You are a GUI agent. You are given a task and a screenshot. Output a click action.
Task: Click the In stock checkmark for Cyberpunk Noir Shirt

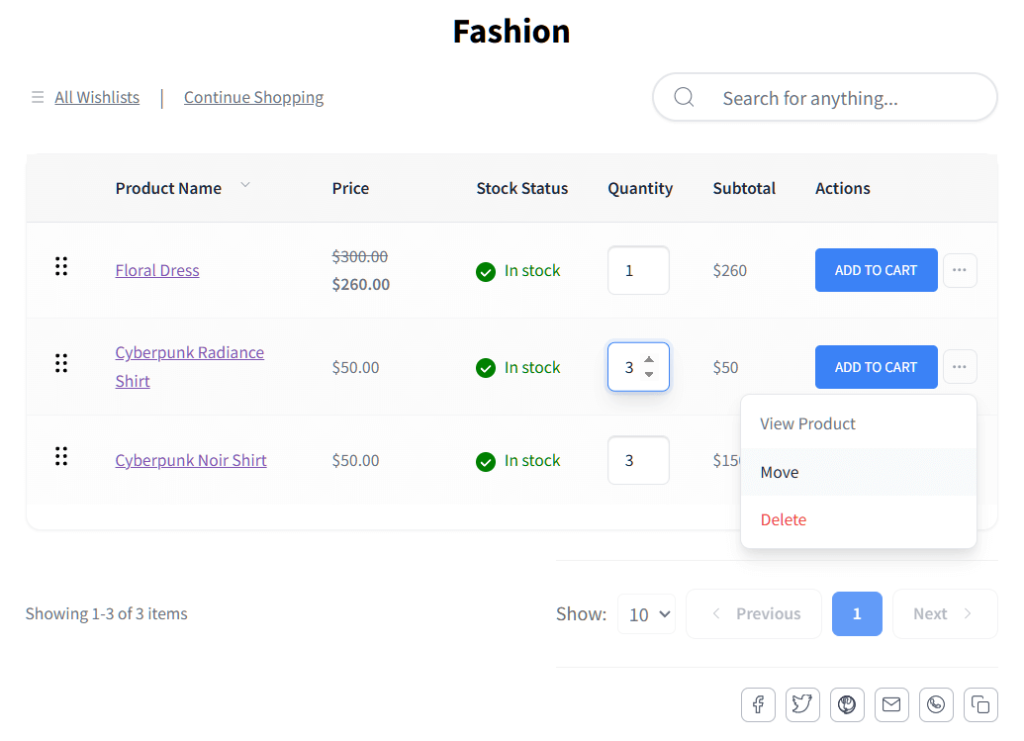coord(486,461)
